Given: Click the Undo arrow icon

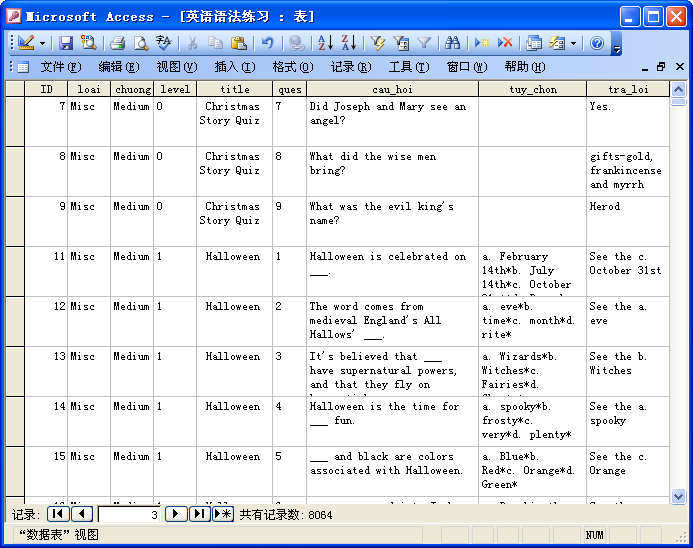Looking at the screenshot, I should pos(267,43).
